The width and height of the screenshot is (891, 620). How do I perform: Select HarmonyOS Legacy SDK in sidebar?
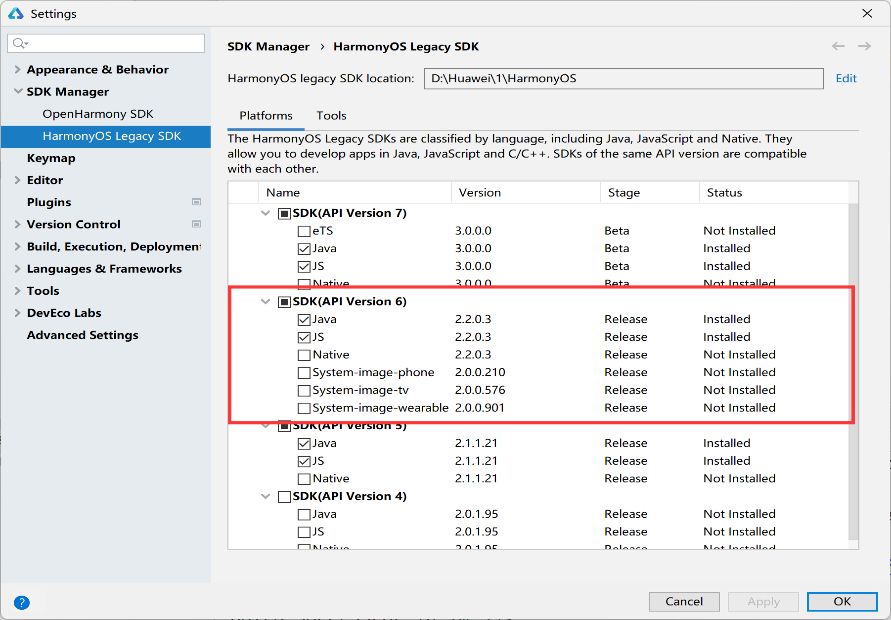point(106,136)
